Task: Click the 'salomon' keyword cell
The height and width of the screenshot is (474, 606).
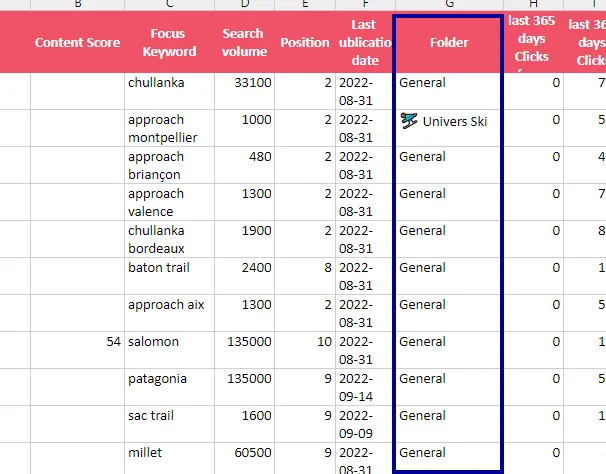Action: (170, 350)
